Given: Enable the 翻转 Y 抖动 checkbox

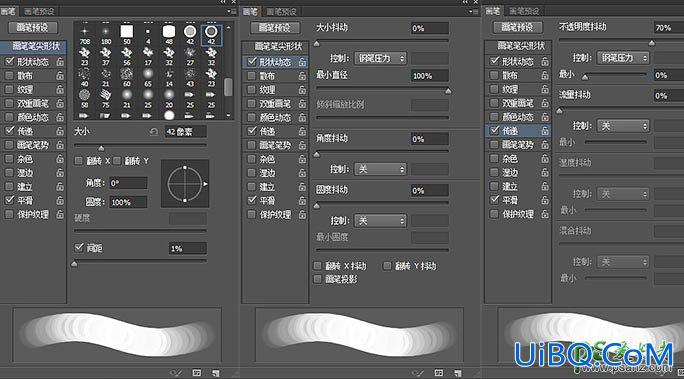Looking at the screenshot, I should coord(387,266).
